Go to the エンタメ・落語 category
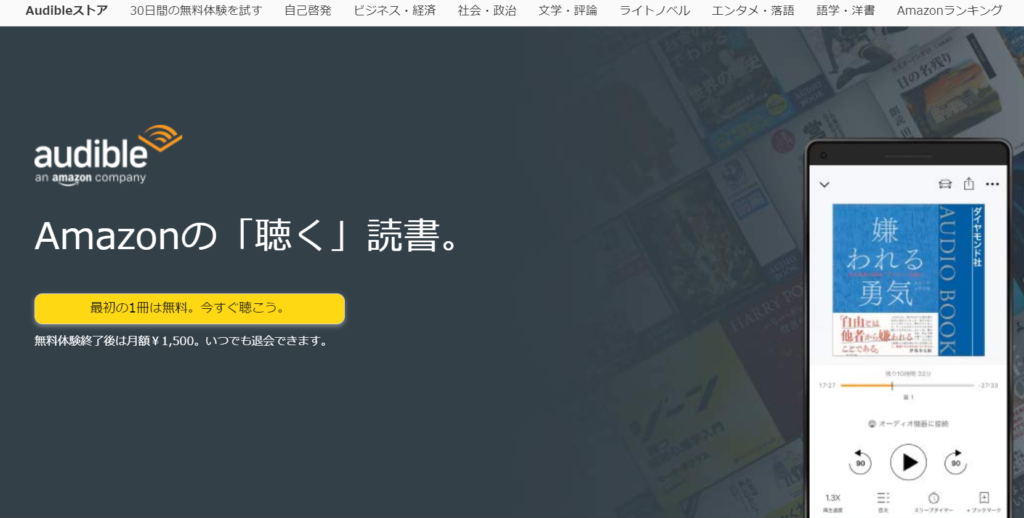Viewport: 1024px width, 518px height. click(753, 10)
